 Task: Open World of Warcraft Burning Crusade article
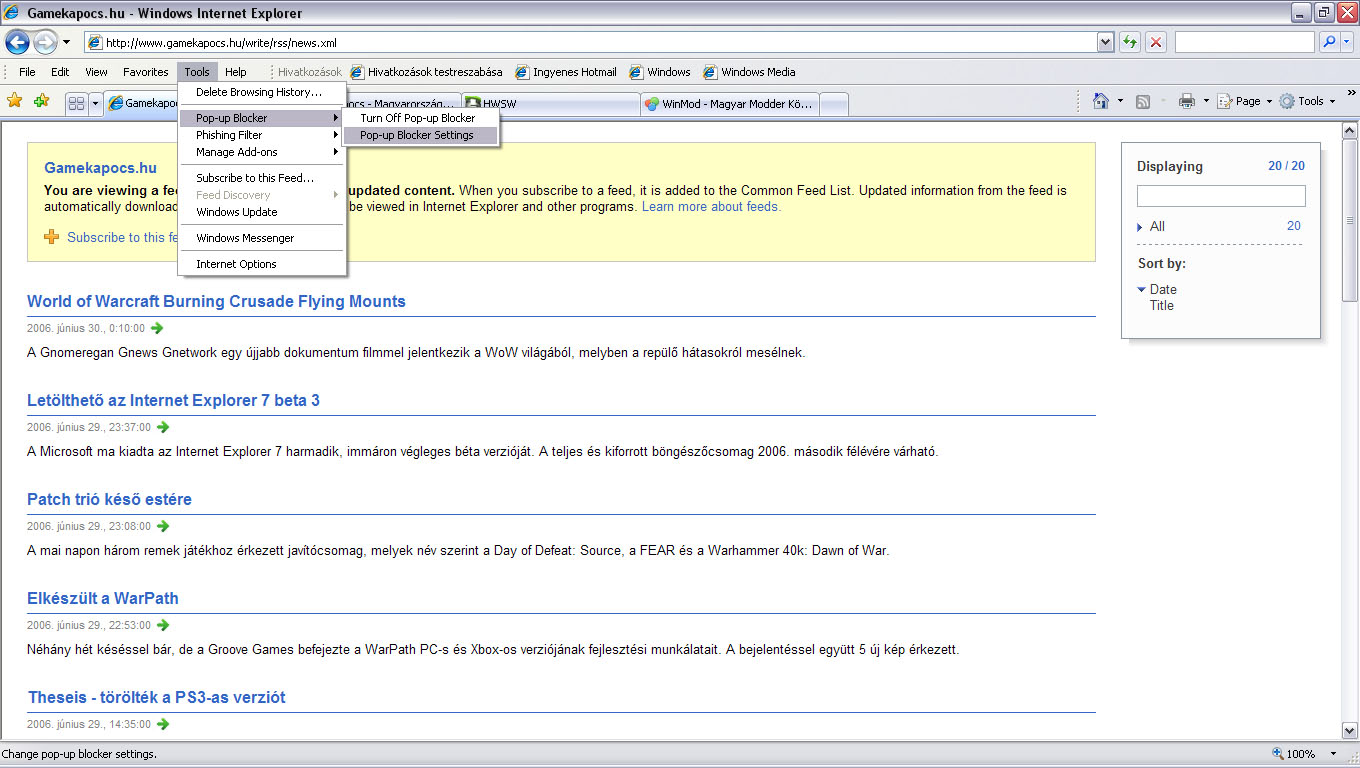216,301
